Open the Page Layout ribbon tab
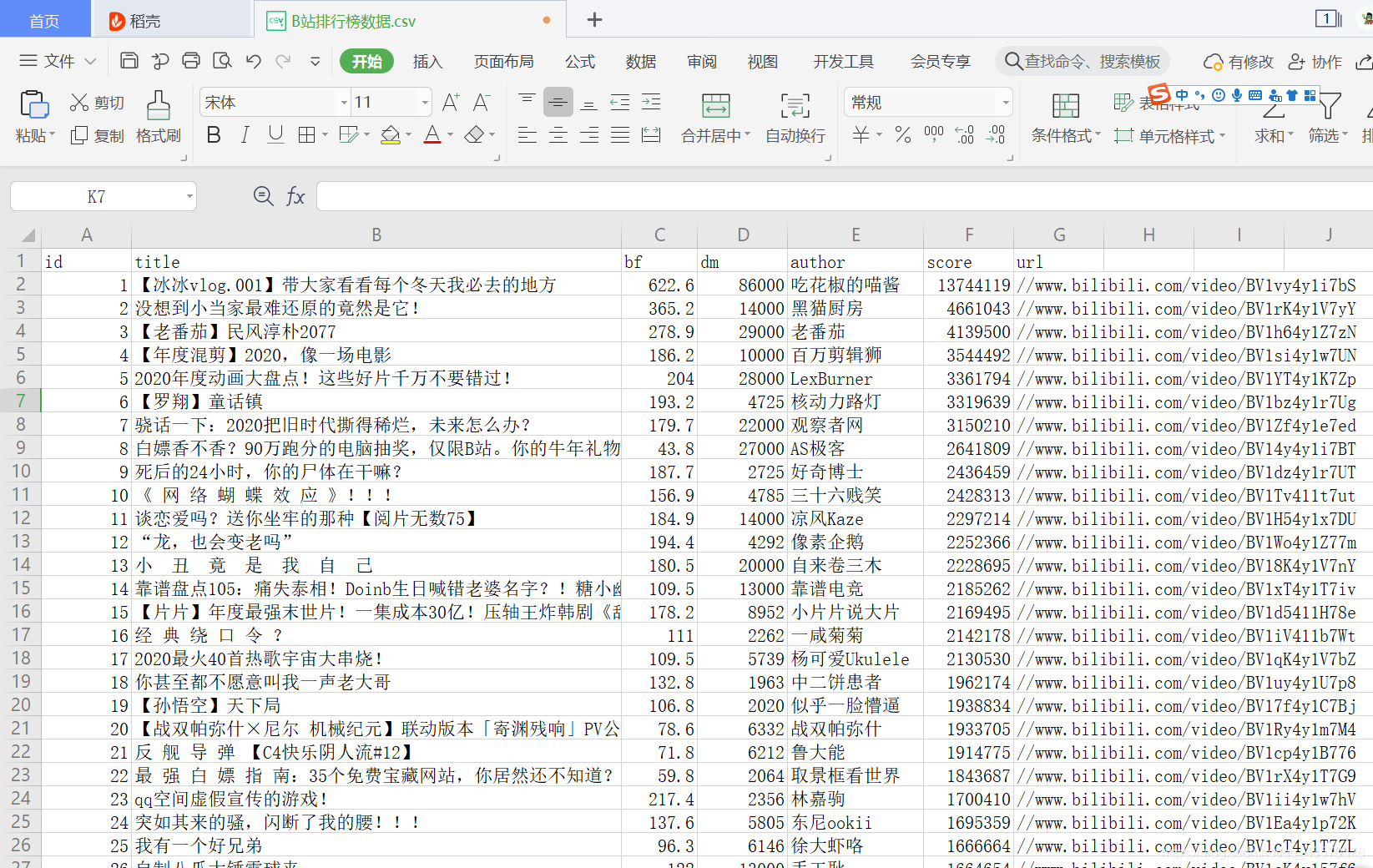 503,62
